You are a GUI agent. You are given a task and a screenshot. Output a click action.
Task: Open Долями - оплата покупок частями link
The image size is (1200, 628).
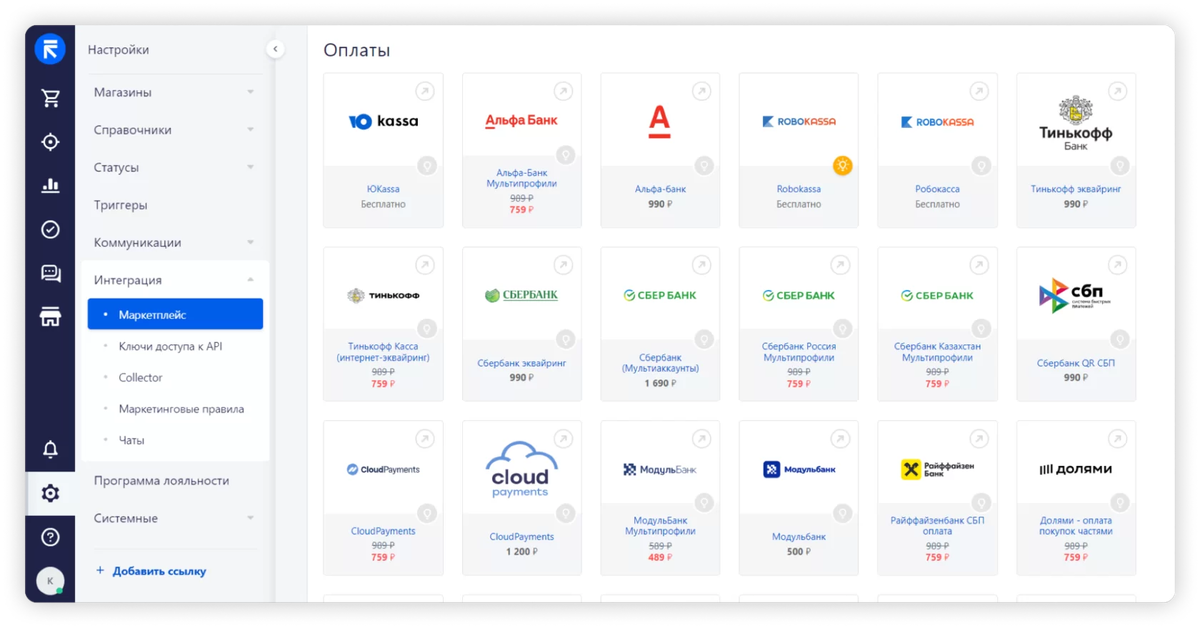(x=1076, y=526)
